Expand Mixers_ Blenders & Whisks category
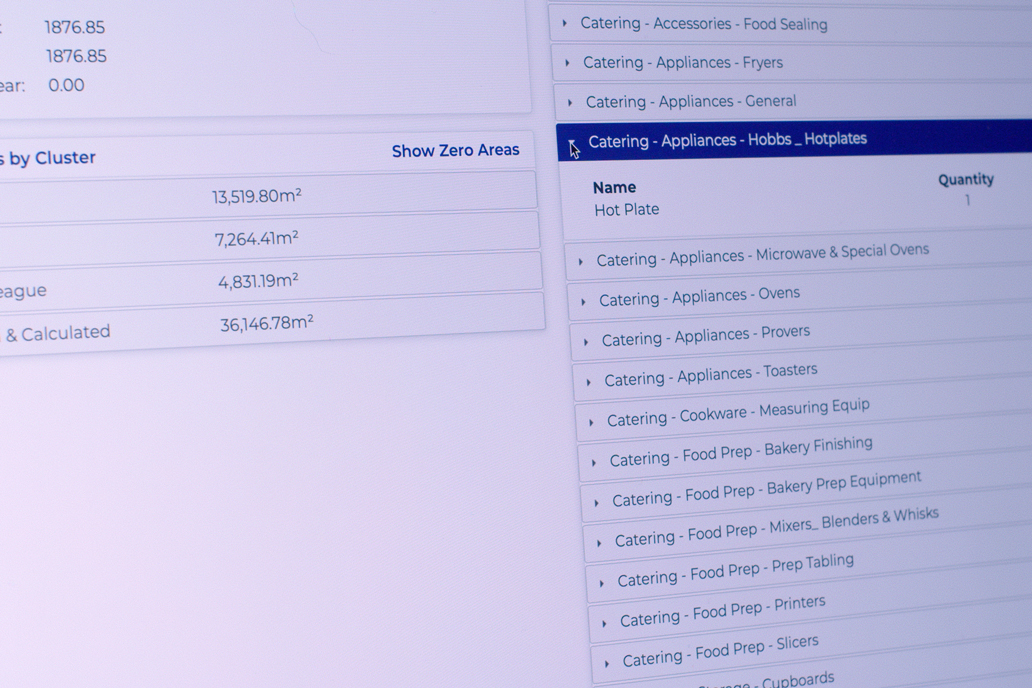The image size is (1032, 688). (x=776, y=527)
